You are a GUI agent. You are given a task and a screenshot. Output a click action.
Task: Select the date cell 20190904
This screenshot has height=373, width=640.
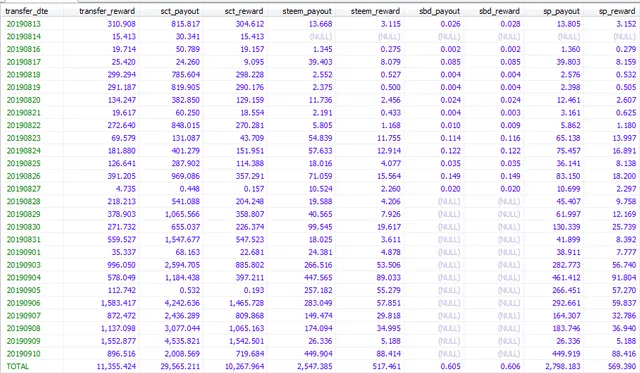[x=24, y=277]
